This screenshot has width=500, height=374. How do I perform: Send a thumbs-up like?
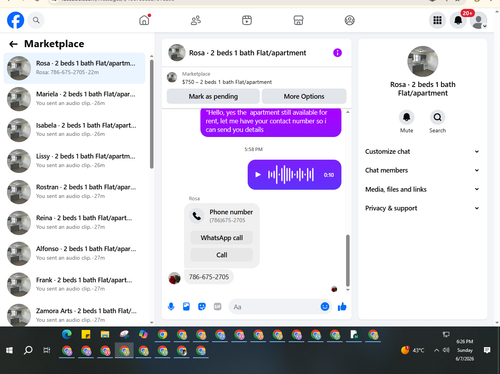pos(342,307)
